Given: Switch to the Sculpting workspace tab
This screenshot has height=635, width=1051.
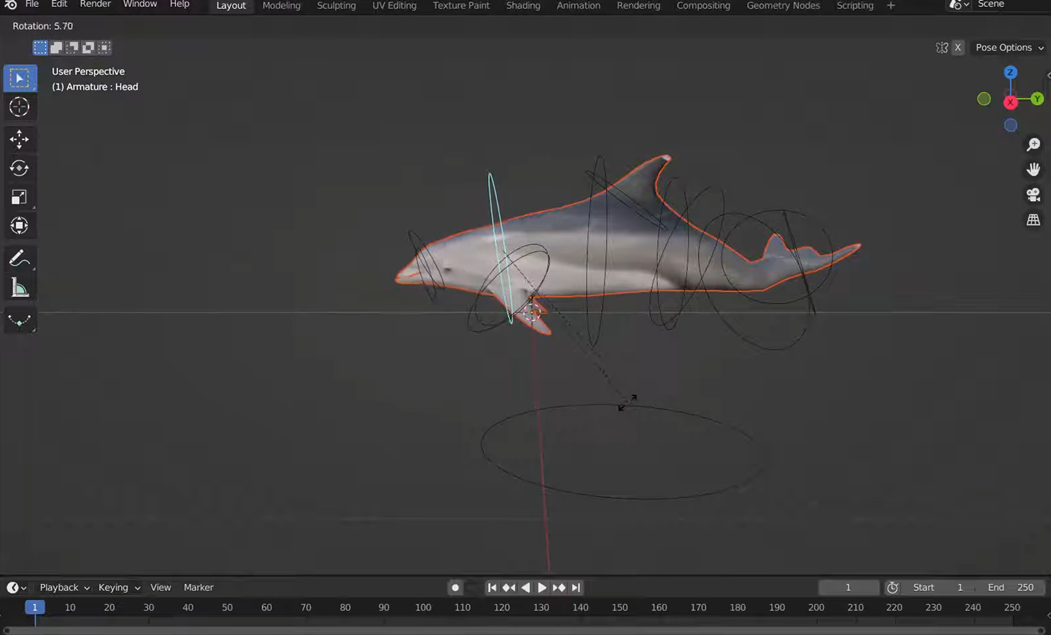Looking at the screenshot, I should click(x=336, y=6).
